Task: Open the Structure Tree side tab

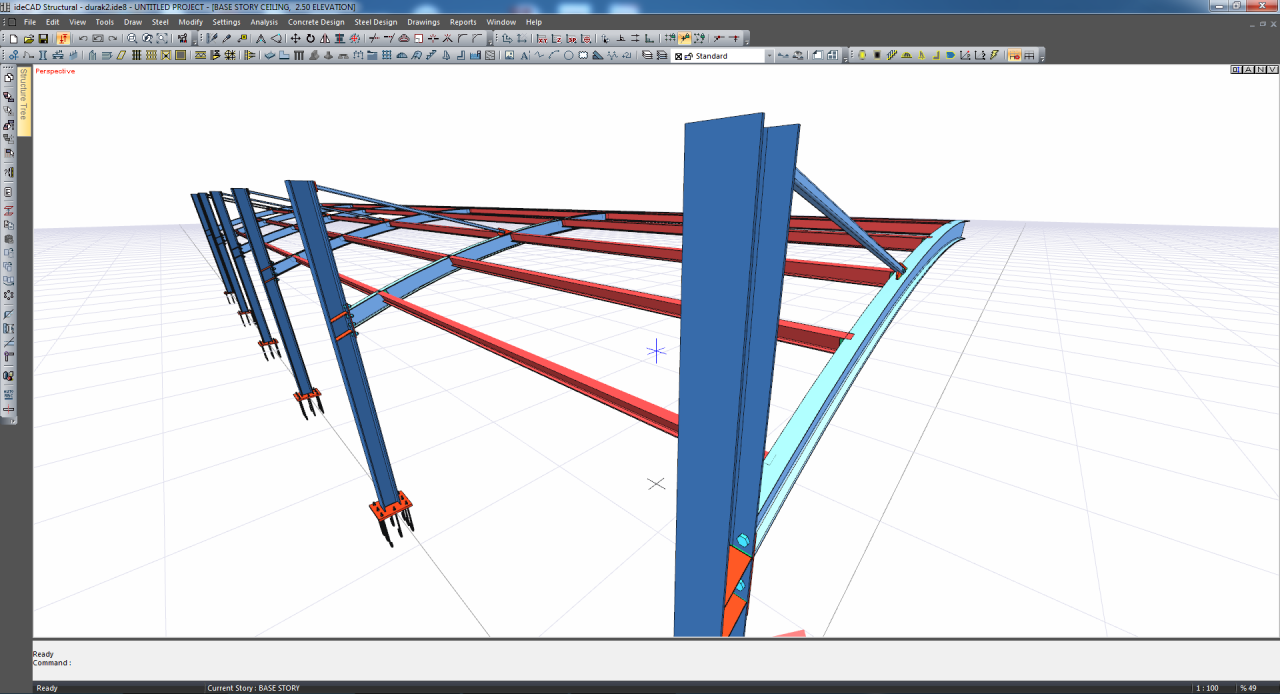Action: (24, 100)
